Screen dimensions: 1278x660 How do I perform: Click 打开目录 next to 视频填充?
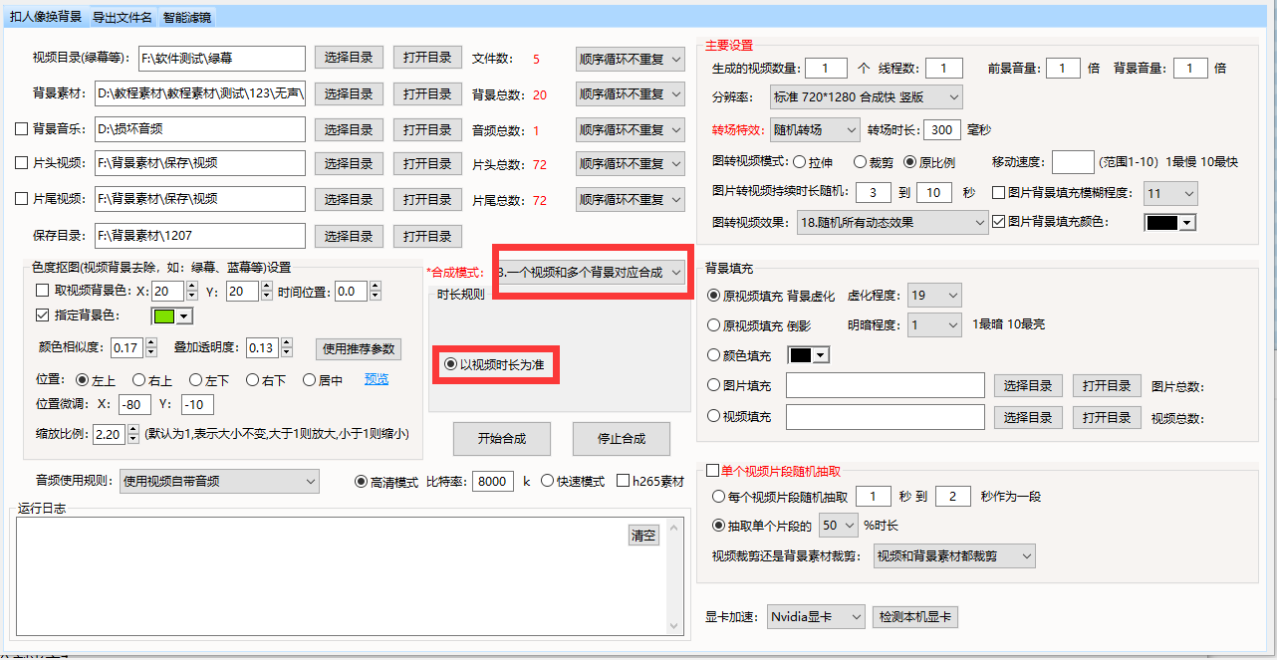[1107, 417]
